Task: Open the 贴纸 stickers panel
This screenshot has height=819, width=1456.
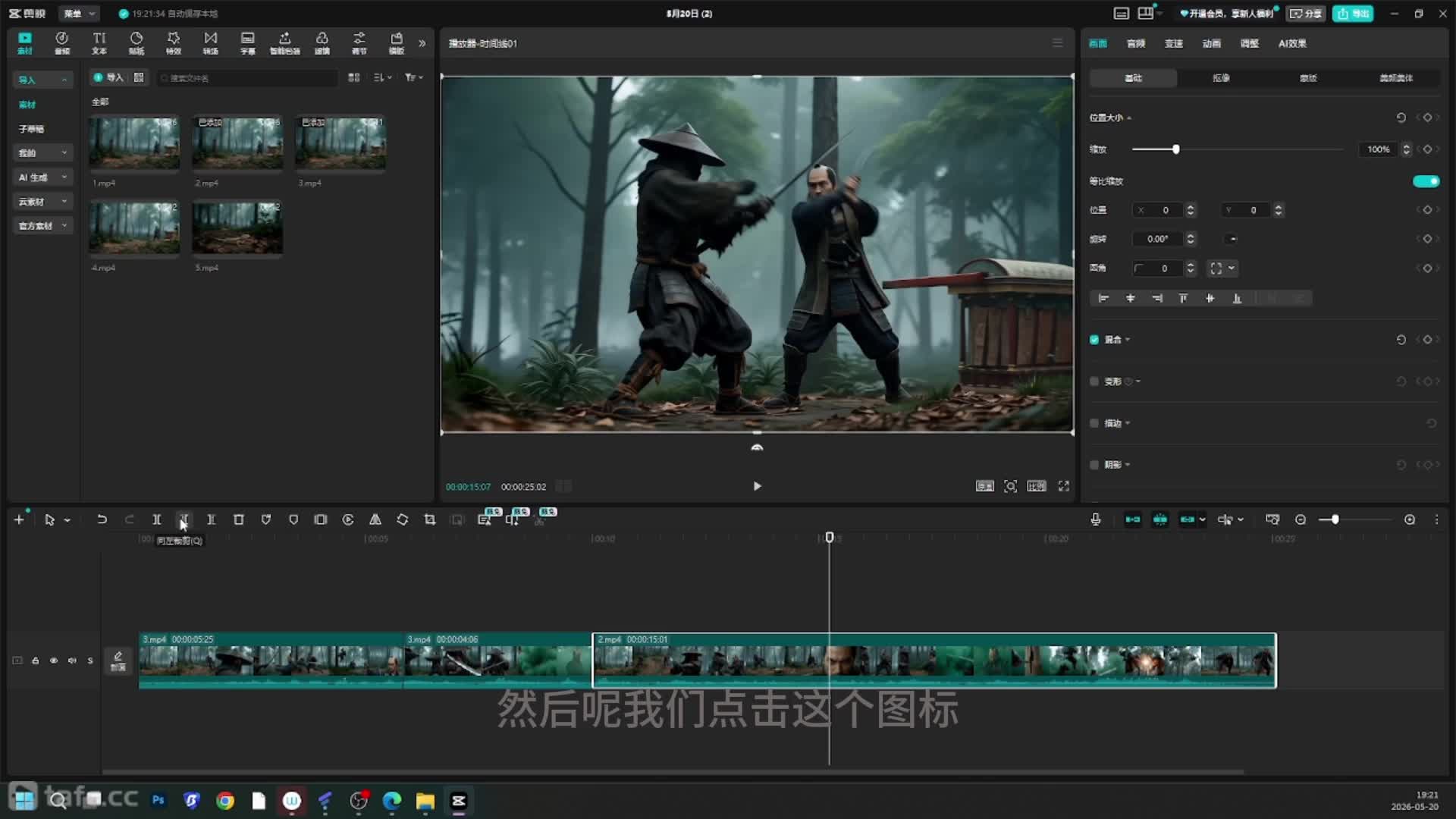Action: (x=136, y=42)
